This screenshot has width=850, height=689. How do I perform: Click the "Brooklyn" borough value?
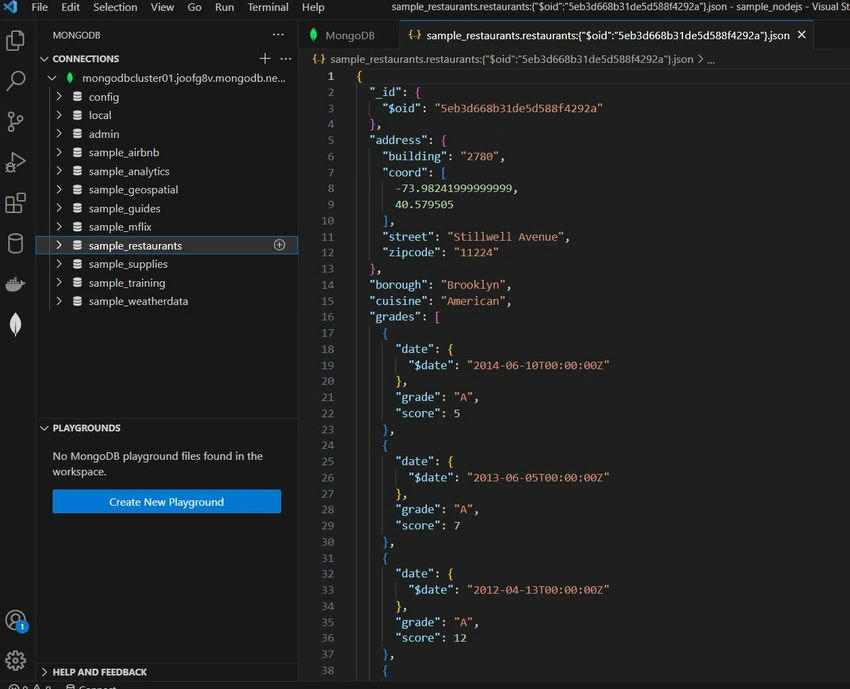(473, 285)
